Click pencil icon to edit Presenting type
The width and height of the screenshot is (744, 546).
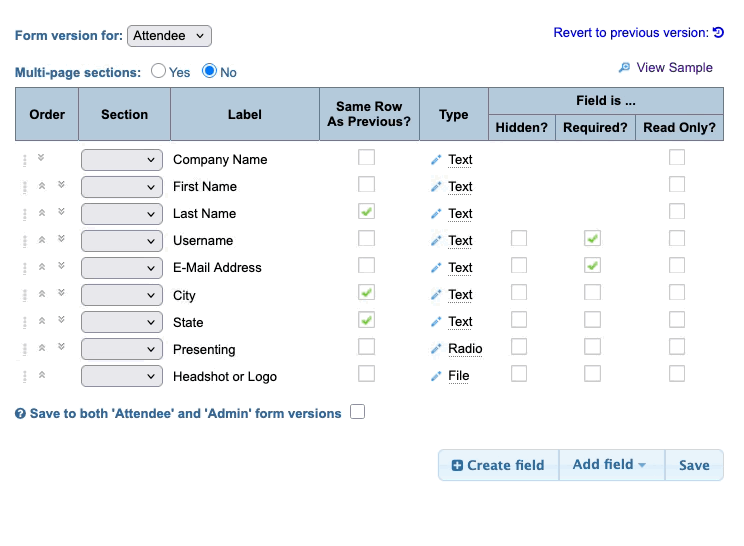click(x=436, y=349)
